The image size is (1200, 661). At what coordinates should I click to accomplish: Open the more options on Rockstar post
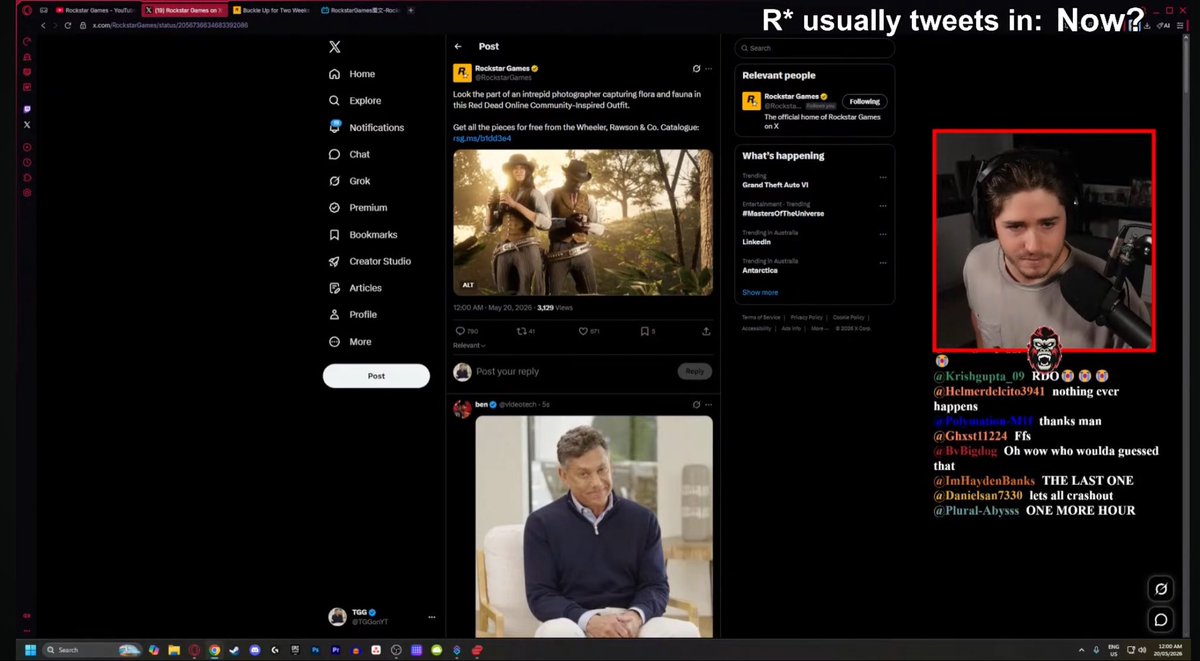tap(709, 69)
